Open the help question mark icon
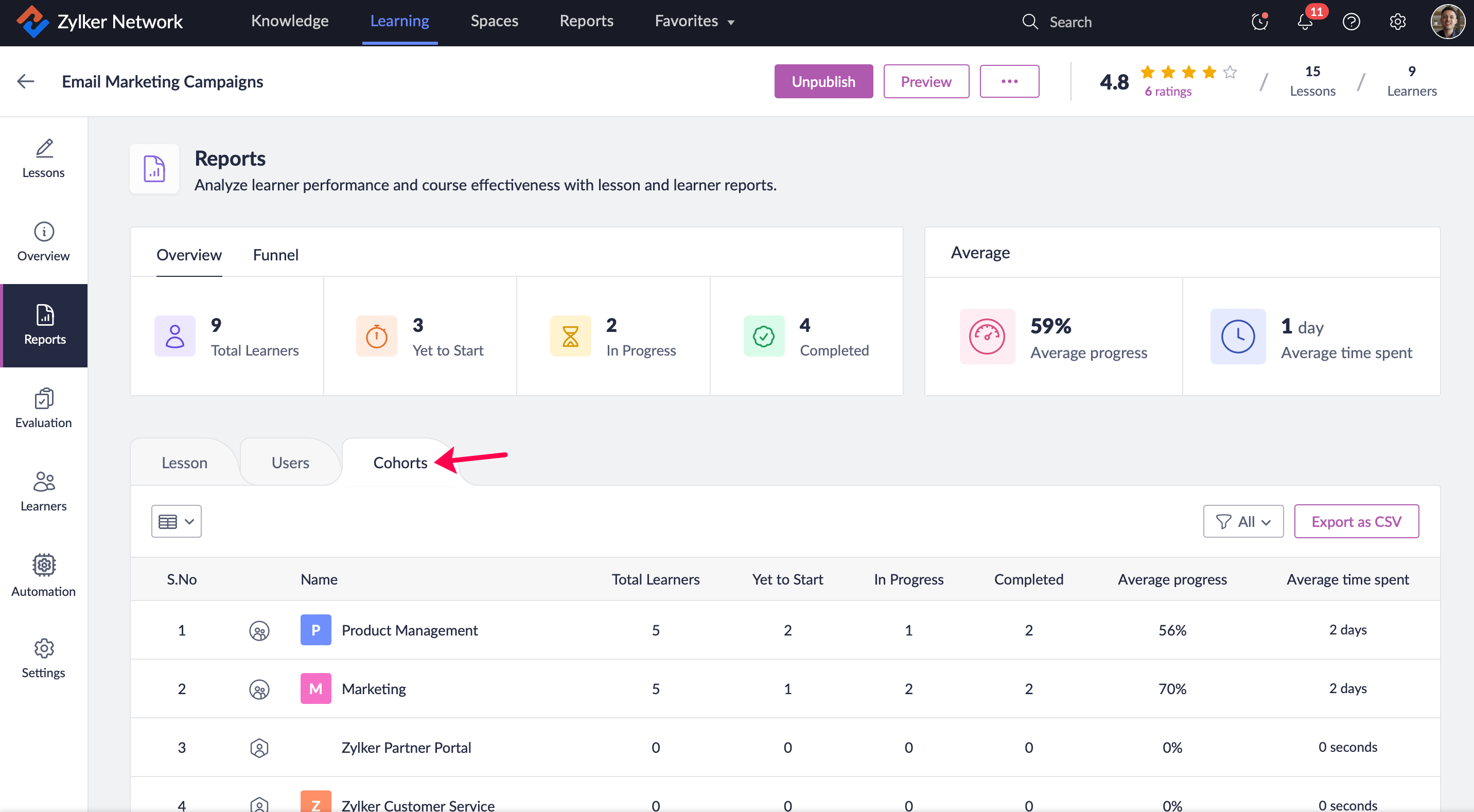This screenshot has height=812, width=1474. click(x=1350, y=22)
